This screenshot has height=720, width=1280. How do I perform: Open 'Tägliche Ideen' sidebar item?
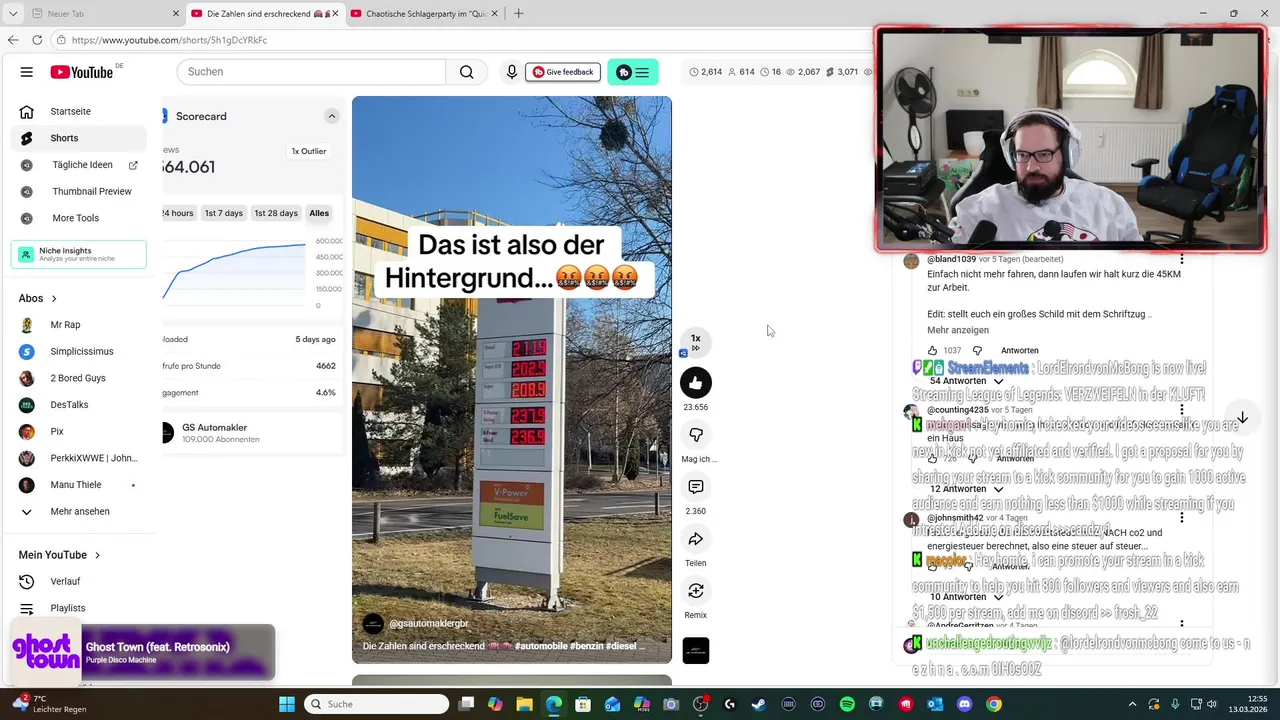click(x=81, y=165)
